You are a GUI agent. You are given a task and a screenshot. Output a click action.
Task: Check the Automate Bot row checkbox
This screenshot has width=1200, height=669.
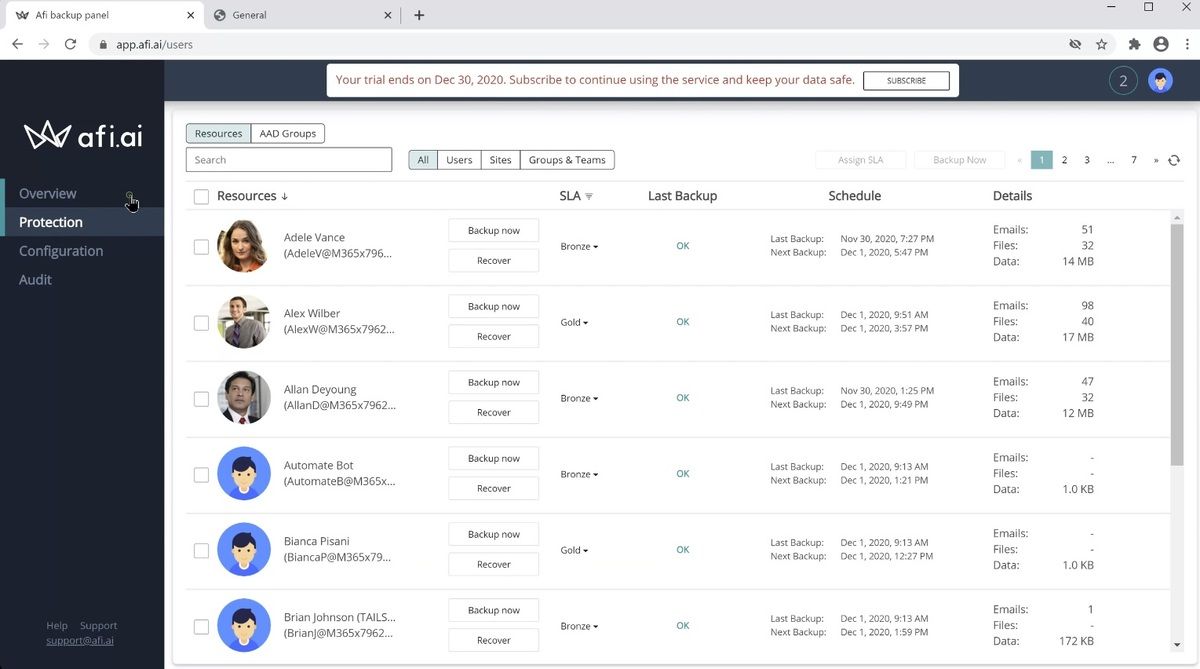pos(201,474)
